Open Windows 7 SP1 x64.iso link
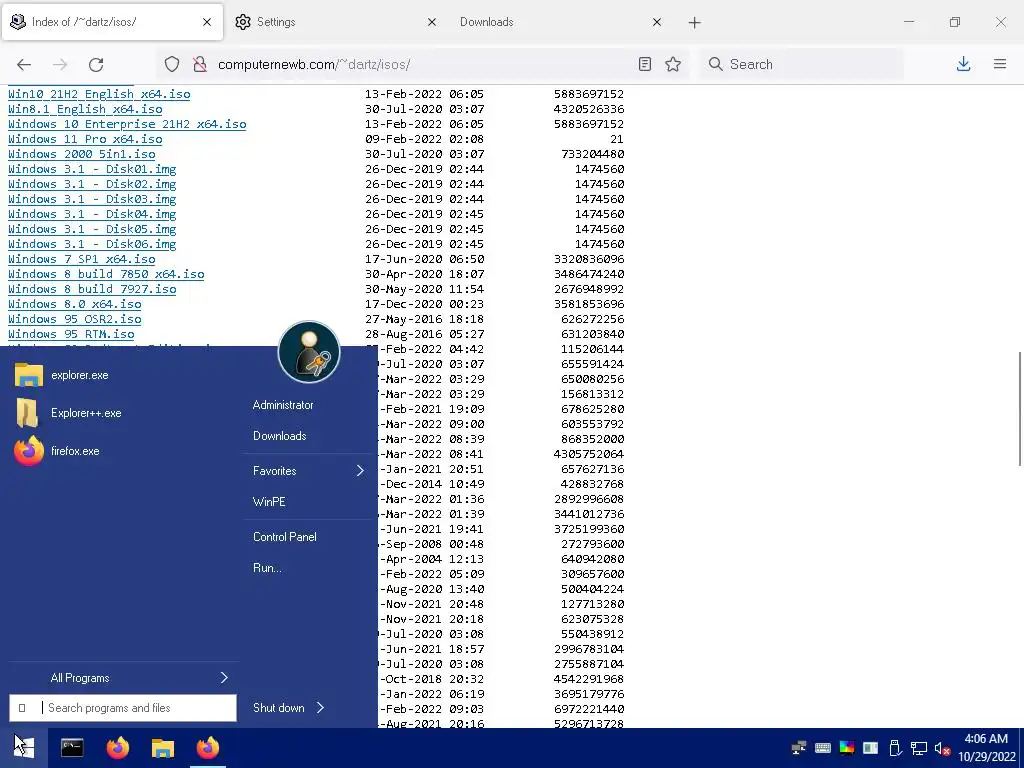Screen dimensions: 1024x768 tap(82, 259)
